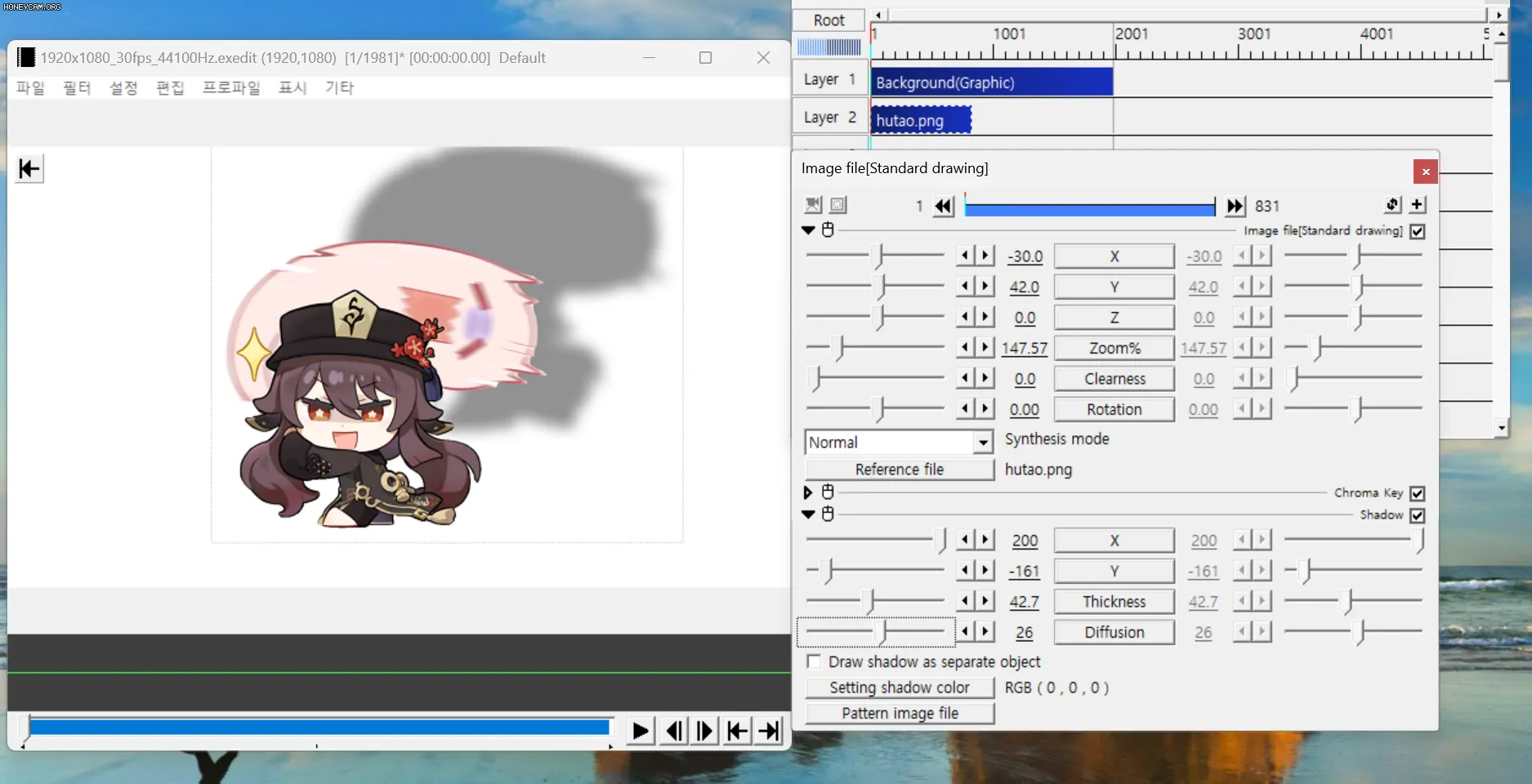
Task: Click the square frame icon beside camera icon
Action: [838, 205]
